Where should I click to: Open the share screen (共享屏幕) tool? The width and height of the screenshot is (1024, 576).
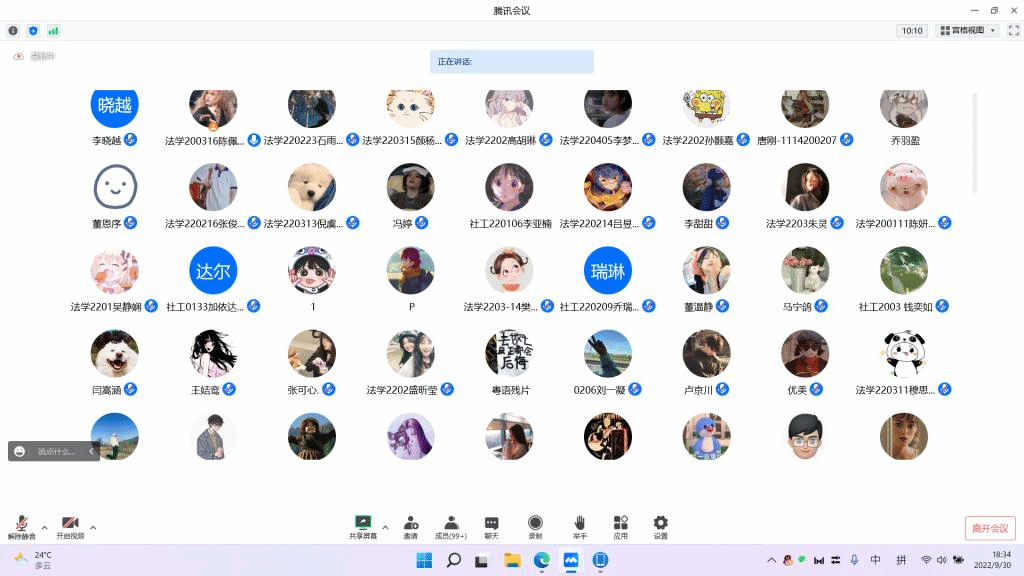click(363, 526)
